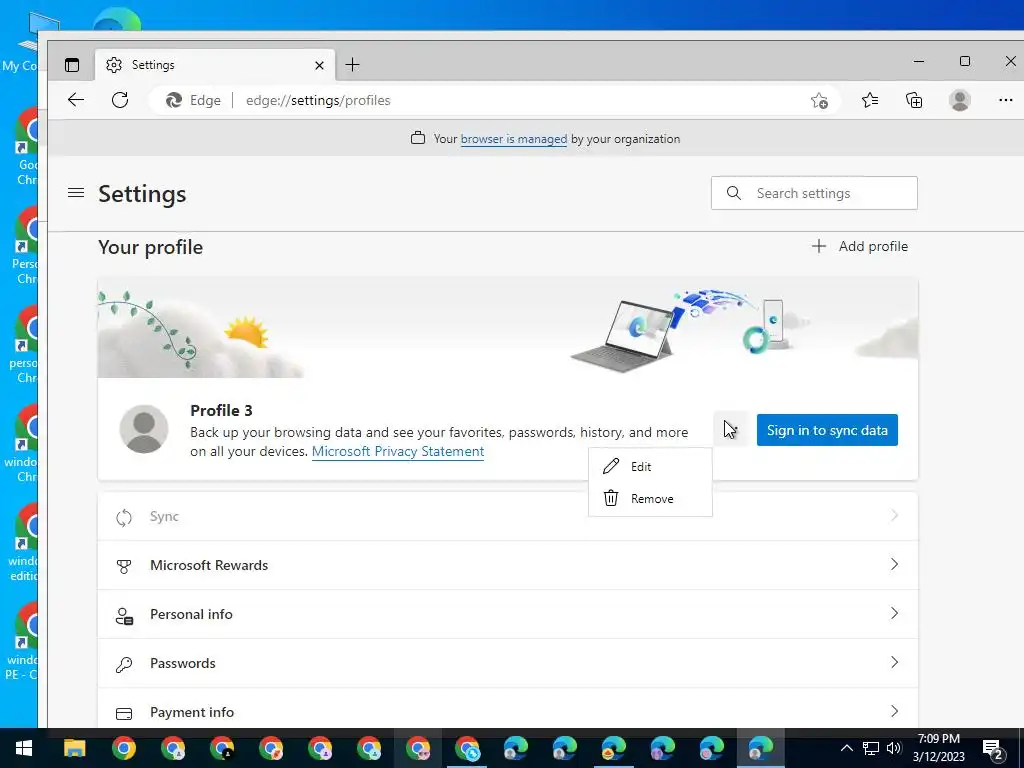Open the Windows Start menu
The width and height of the screenshot is (1024, 768).
click(24, 748)
